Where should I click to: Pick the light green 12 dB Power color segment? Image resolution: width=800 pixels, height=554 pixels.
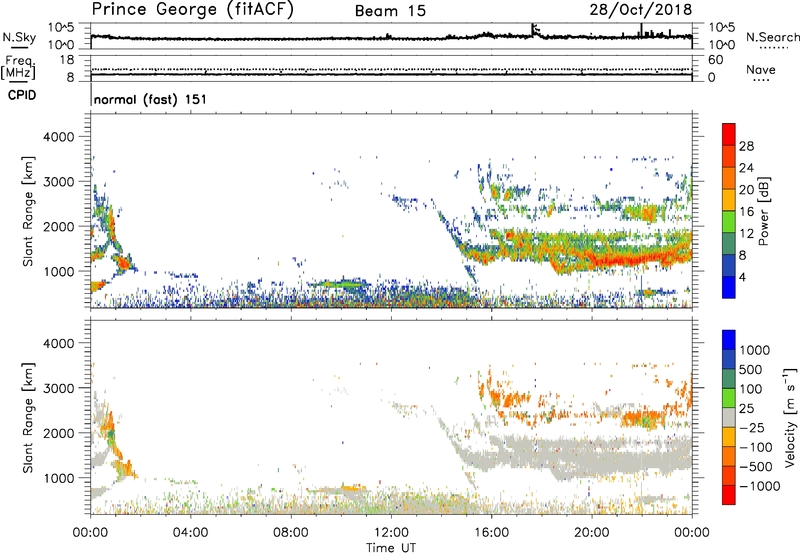point(729,222)
